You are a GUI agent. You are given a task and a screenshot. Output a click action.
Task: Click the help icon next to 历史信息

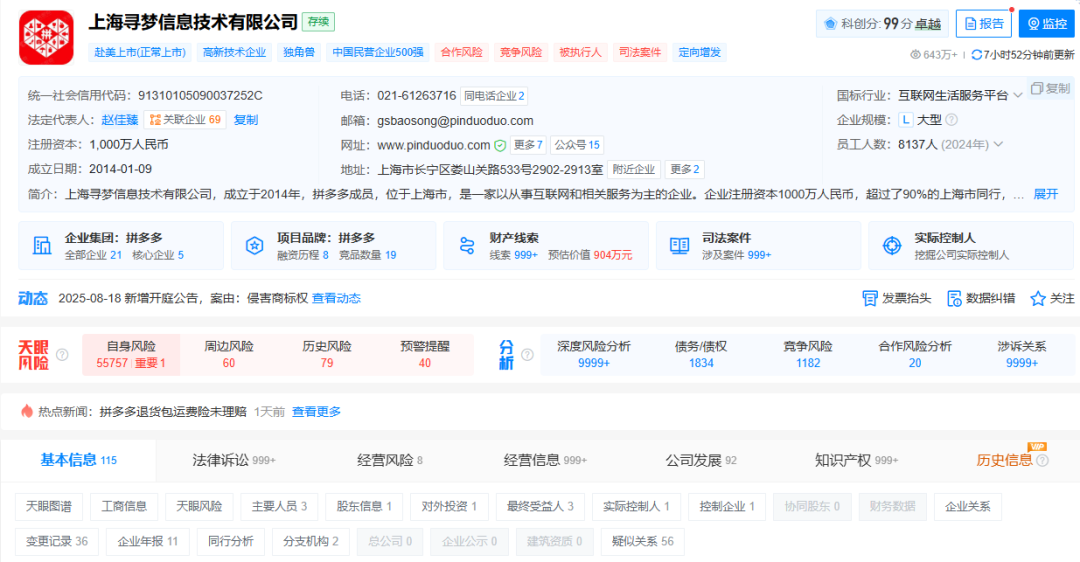[1042, 461]
